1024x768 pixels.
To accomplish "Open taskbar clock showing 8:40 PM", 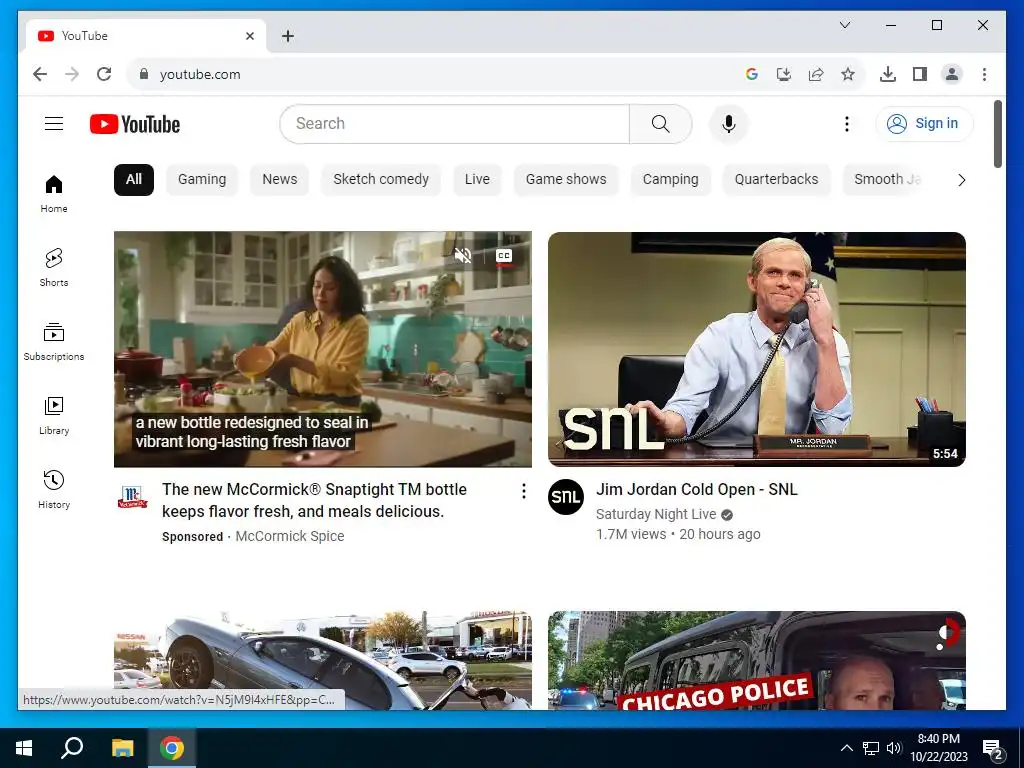I will (938, 748).
